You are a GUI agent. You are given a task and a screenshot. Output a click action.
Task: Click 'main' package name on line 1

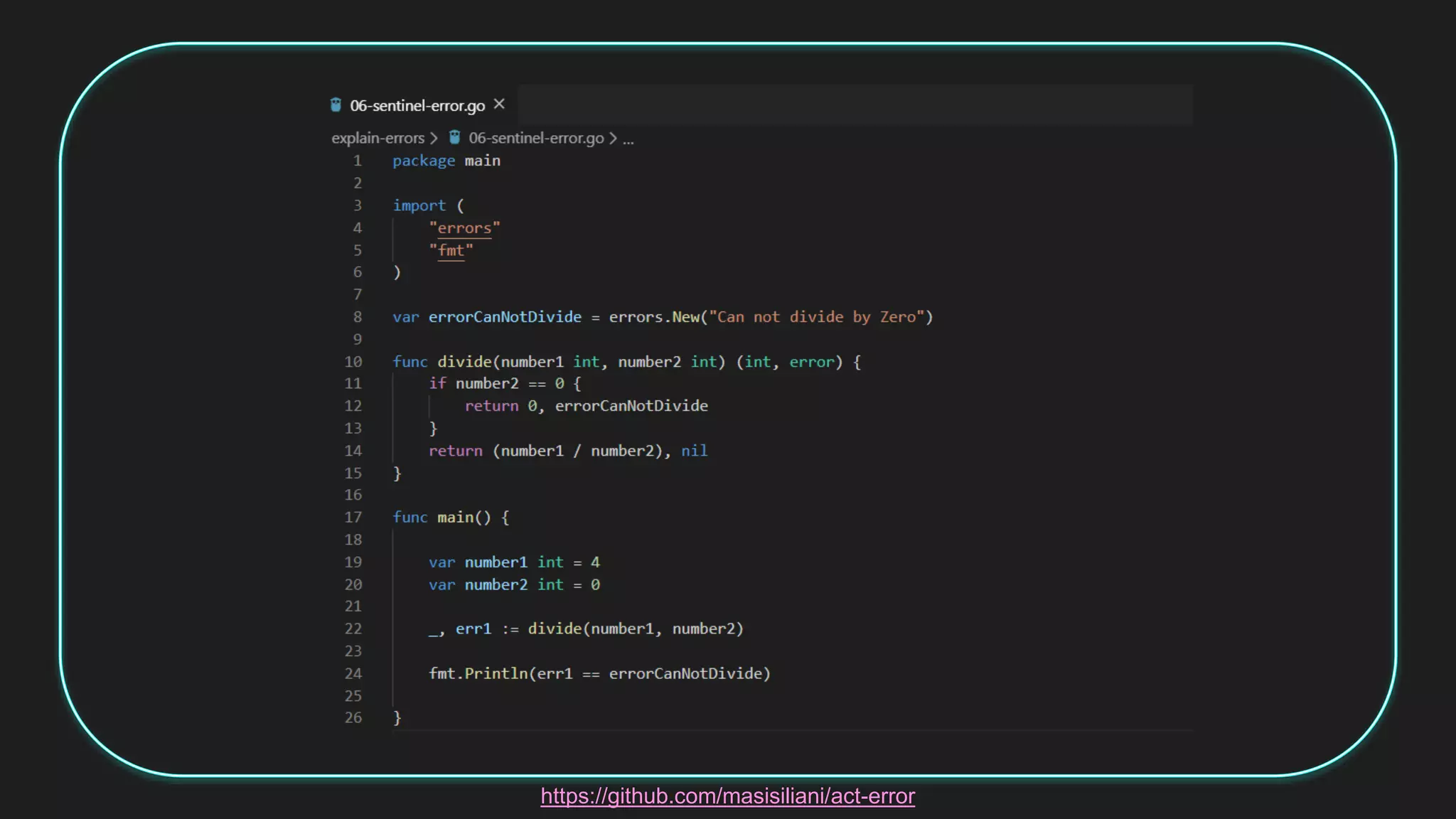pos(482,161)
